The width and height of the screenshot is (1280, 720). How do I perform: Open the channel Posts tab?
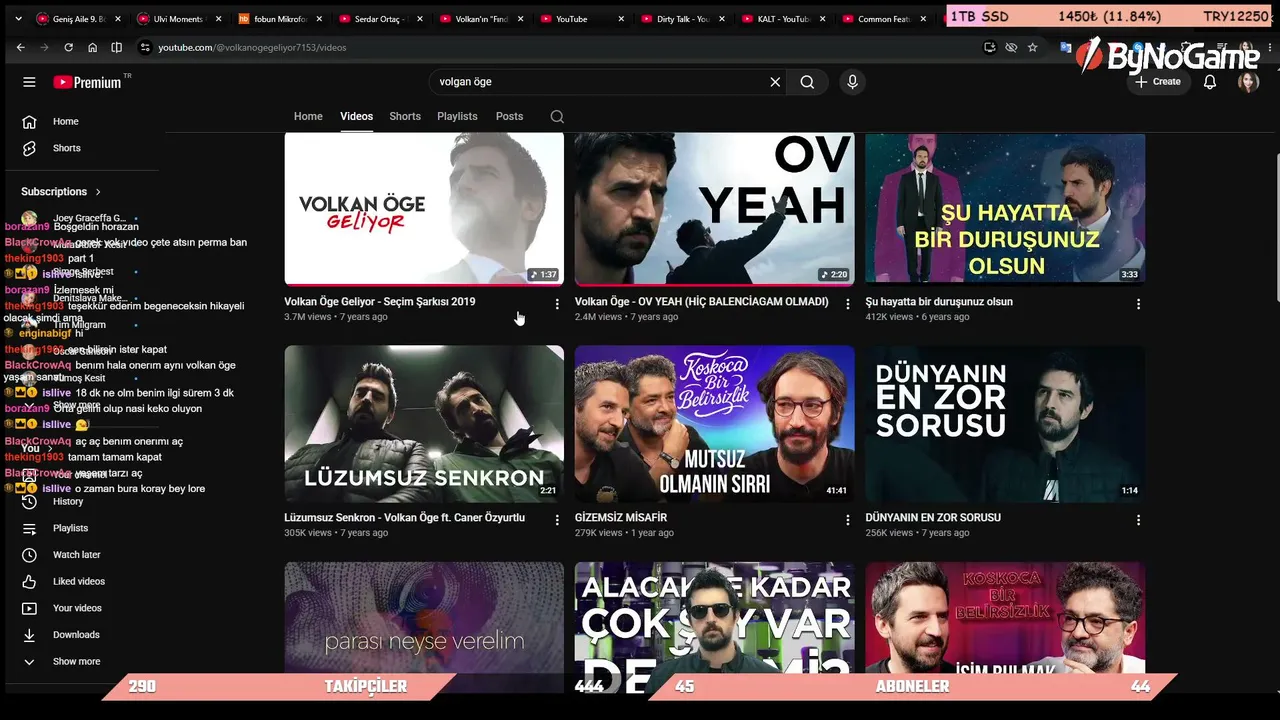click(x=509, y=116)
